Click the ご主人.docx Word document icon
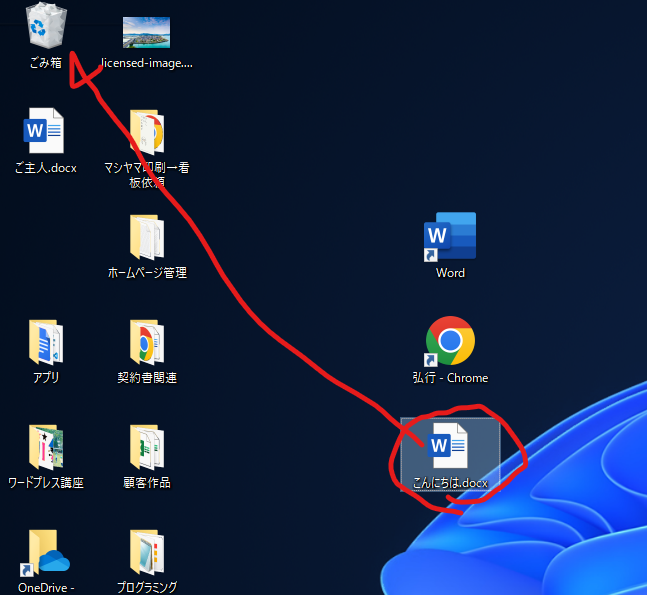The width and height of the screenshot is (647, 595). (45, 132)
